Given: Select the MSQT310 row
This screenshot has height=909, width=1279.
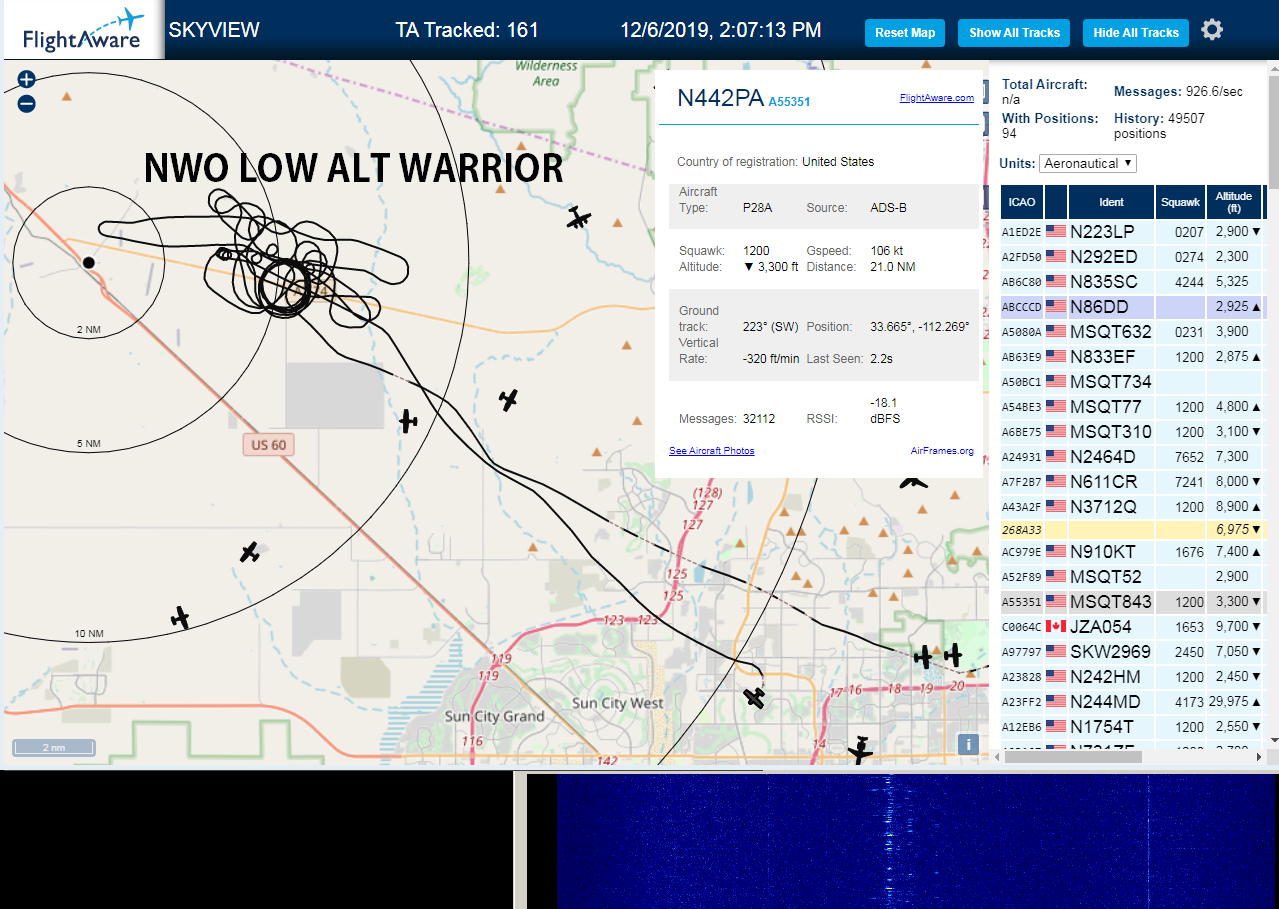Looking at the screenshot, I should pyautogui.click(x=1134, y=431).
